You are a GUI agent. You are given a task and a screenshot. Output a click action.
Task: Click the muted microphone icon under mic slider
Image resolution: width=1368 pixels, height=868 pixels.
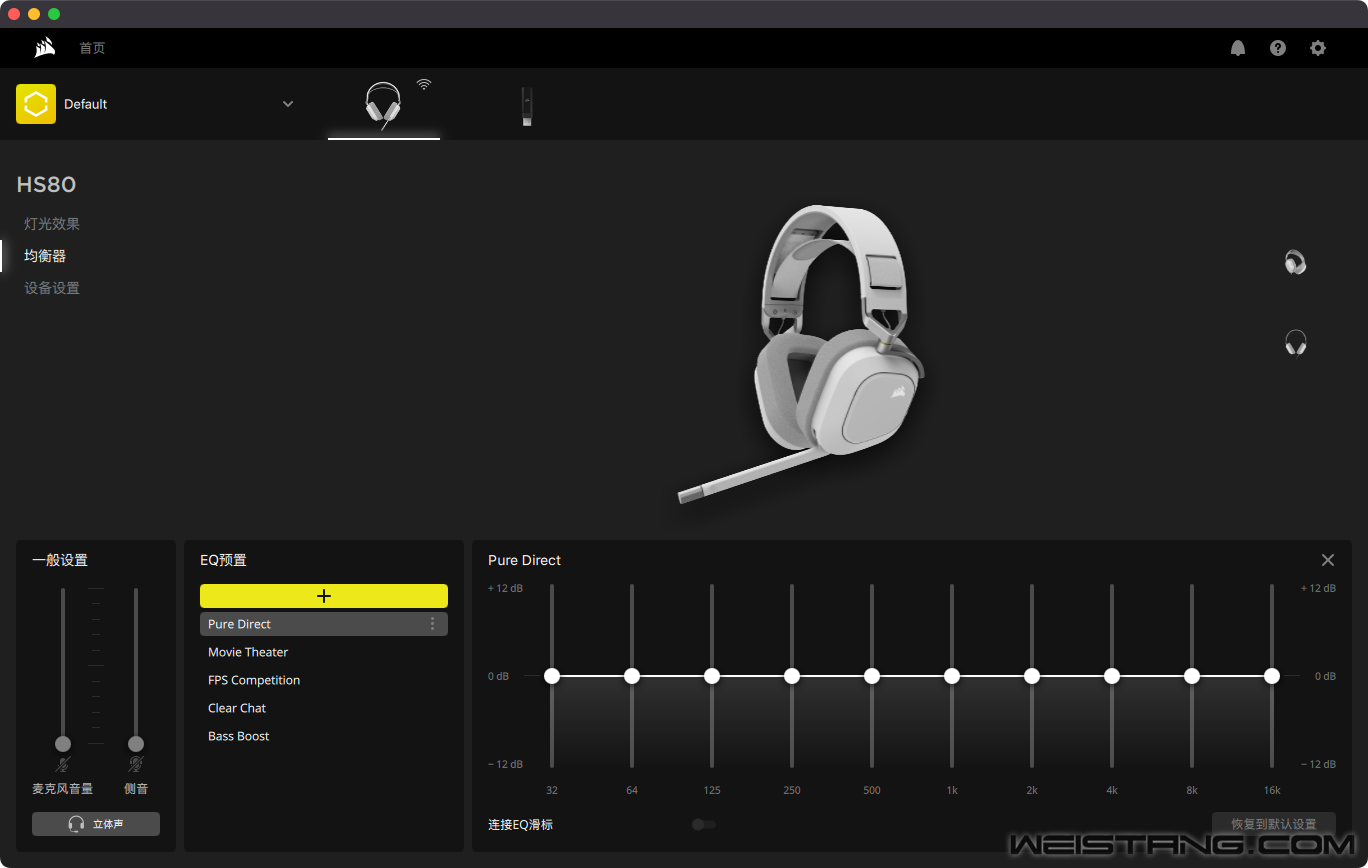63,765
